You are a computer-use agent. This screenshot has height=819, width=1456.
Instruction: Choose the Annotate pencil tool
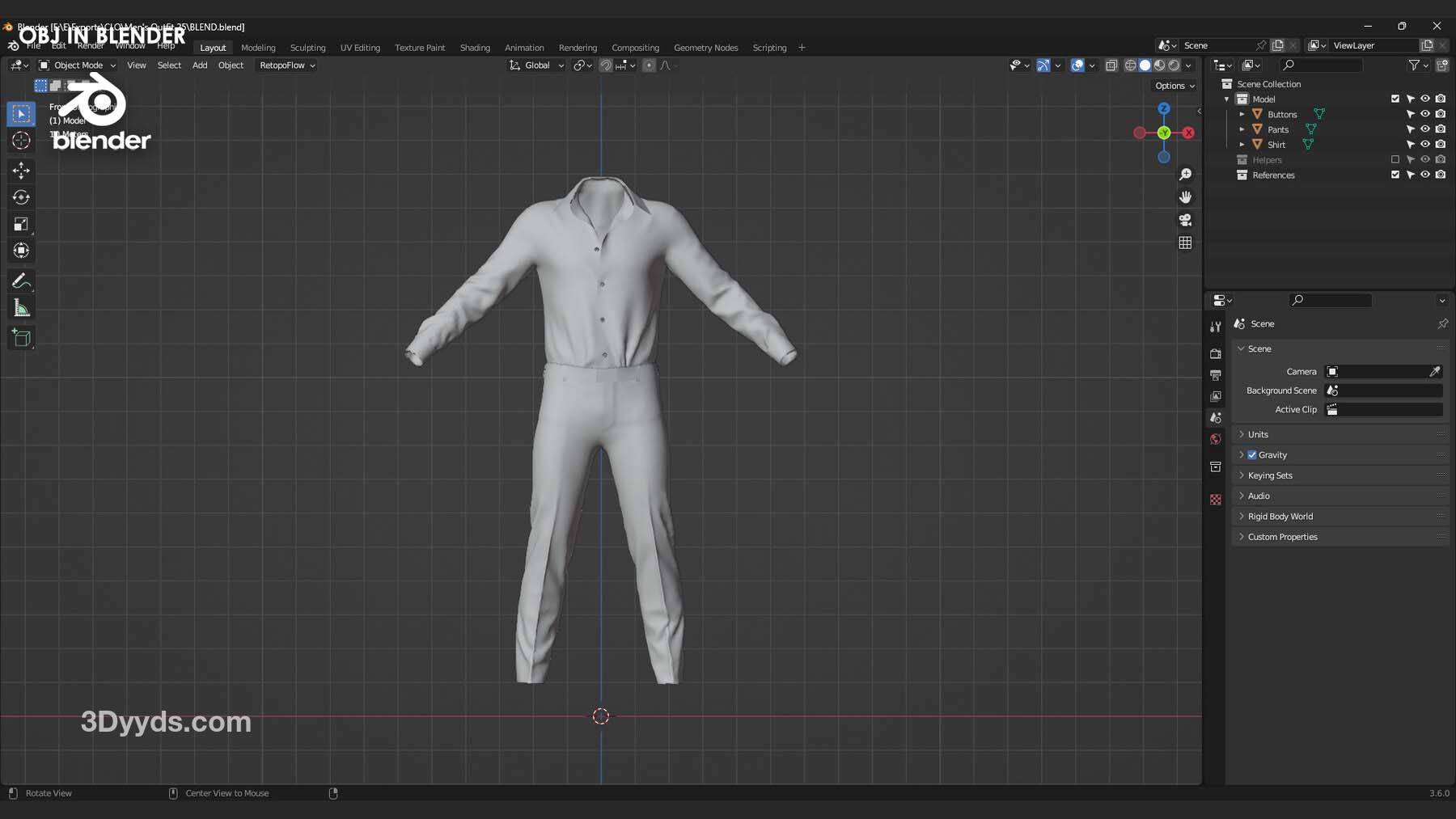coord(21,281)
